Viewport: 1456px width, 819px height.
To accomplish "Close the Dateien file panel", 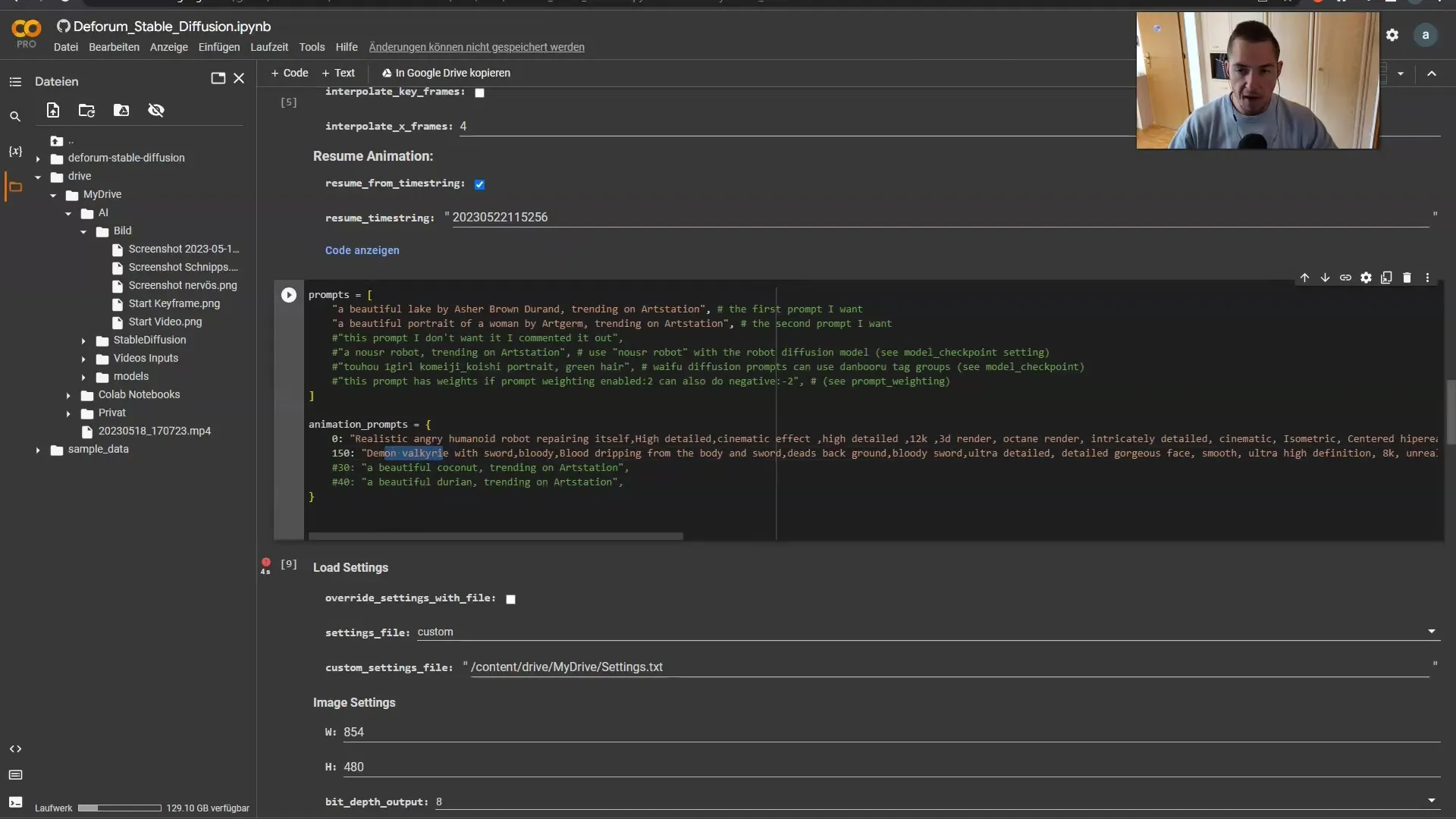I will (x=239, y=78).
